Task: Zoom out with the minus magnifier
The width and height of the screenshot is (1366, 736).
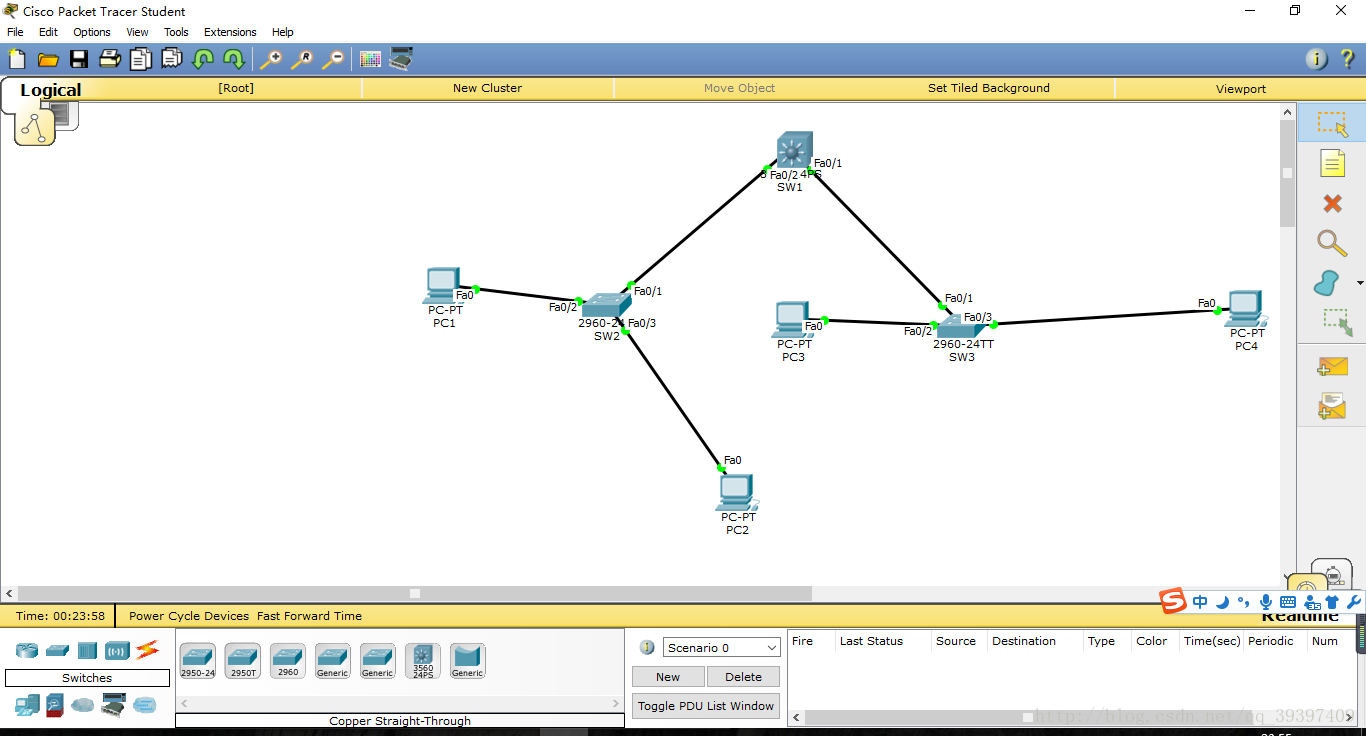Action: pos(332,59)
